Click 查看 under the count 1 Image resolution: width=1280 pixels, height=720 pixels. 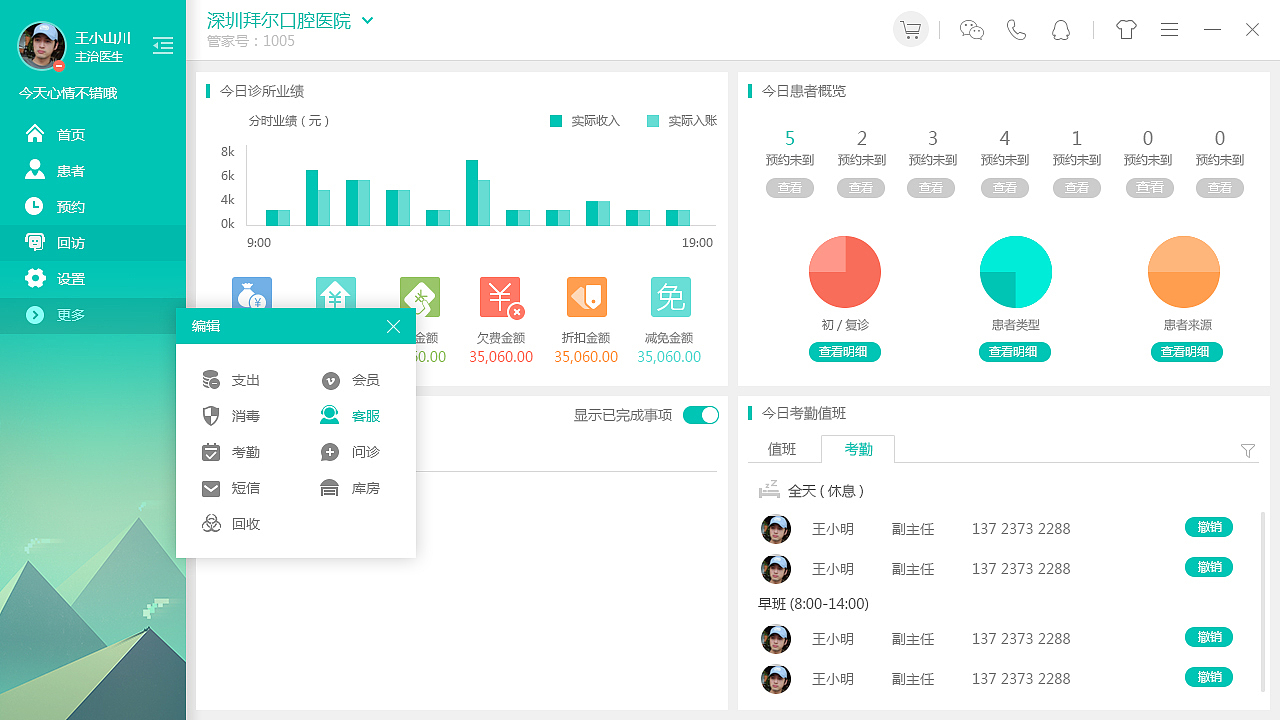pyautogui.click(x=1077, y=188)
